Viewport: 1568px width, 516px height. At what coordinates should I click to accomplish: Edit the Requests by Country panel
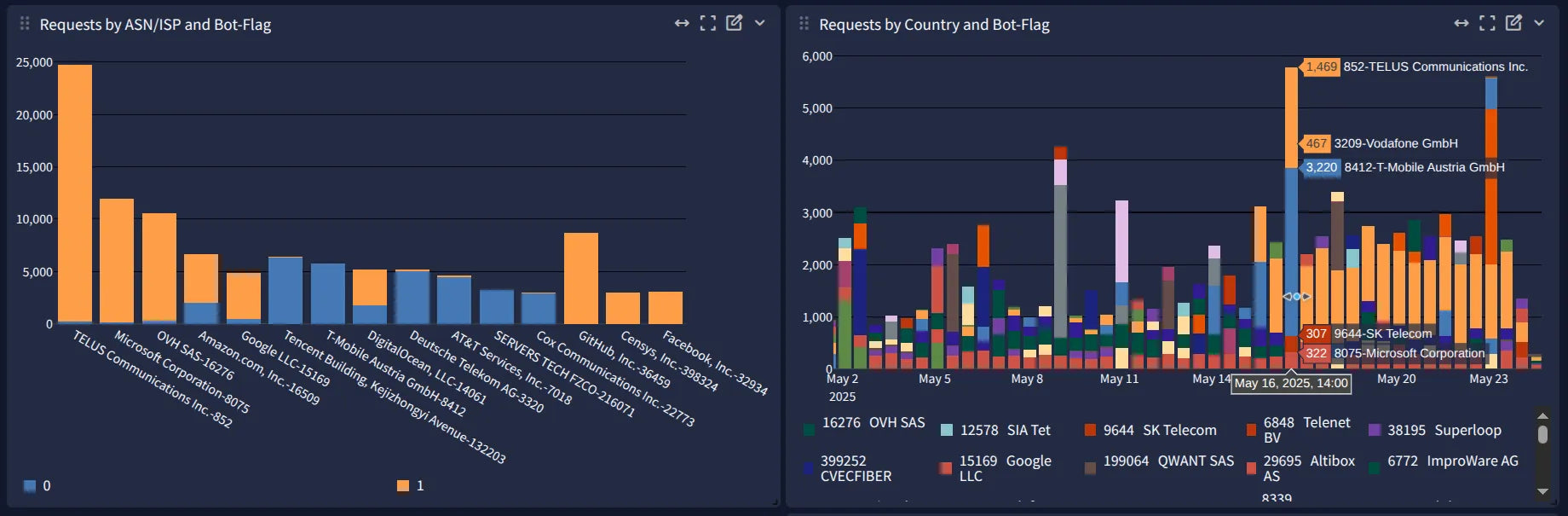1513,23
